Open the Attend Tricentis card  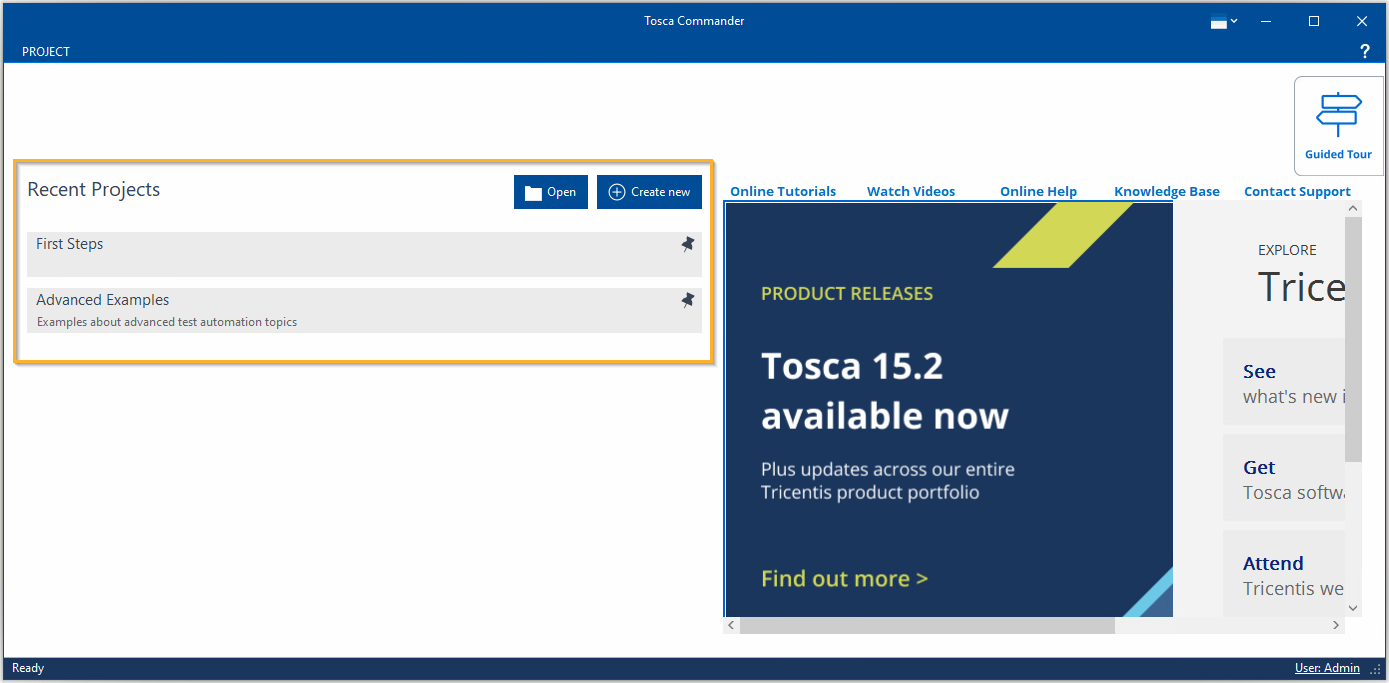pos(1284,574)
